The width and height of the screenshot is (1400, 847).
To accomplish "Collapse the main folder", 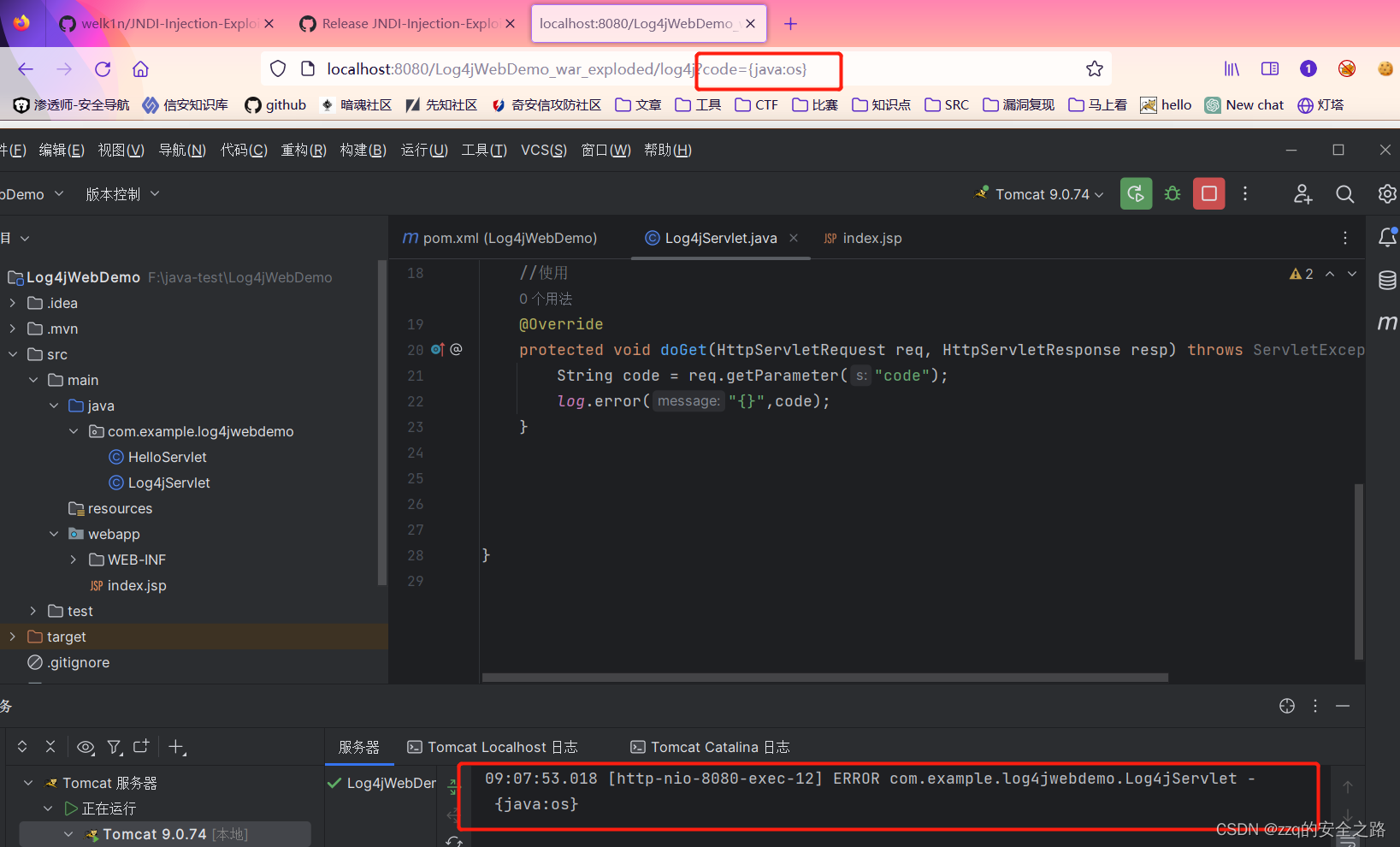I will pos(33,380).
